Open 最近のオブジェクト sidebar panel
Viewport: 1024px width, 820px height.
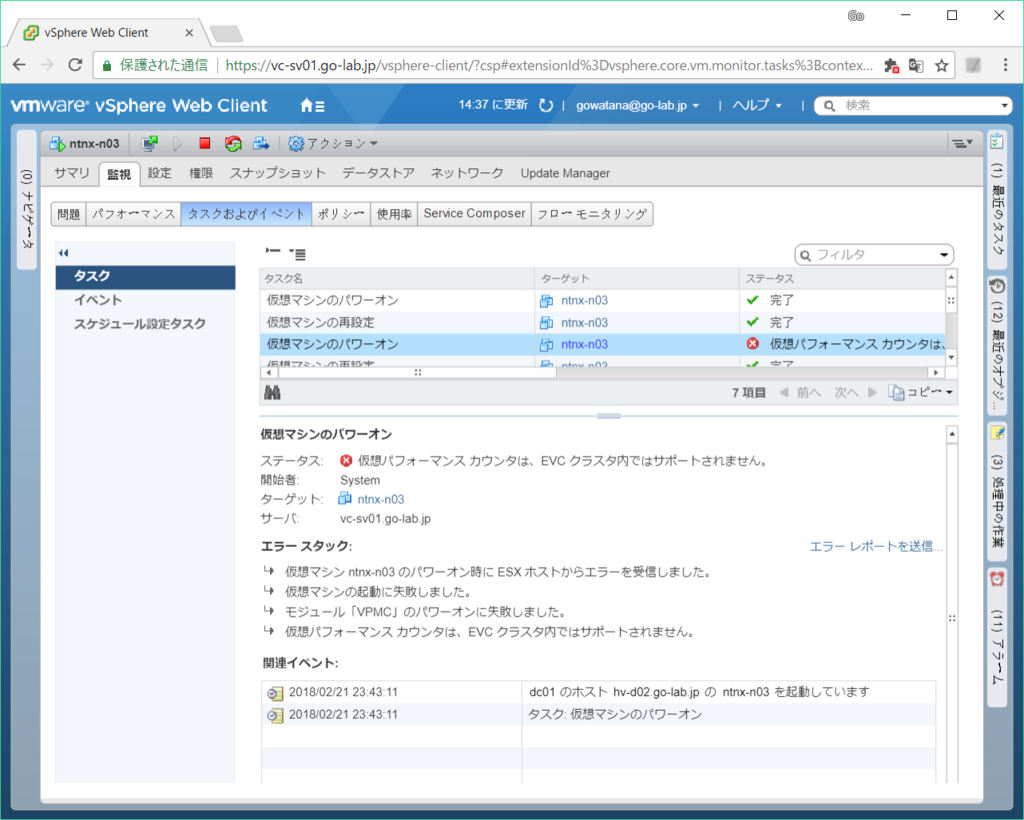pyautogui.click(x=997, y=345)
